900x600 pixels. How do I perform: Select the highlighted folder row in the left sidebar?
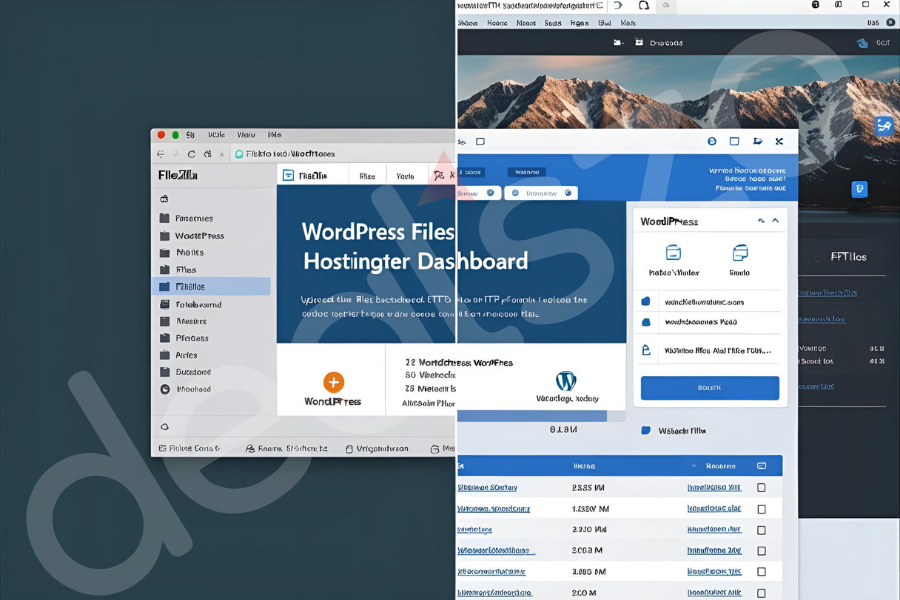[x=211, y=287]
